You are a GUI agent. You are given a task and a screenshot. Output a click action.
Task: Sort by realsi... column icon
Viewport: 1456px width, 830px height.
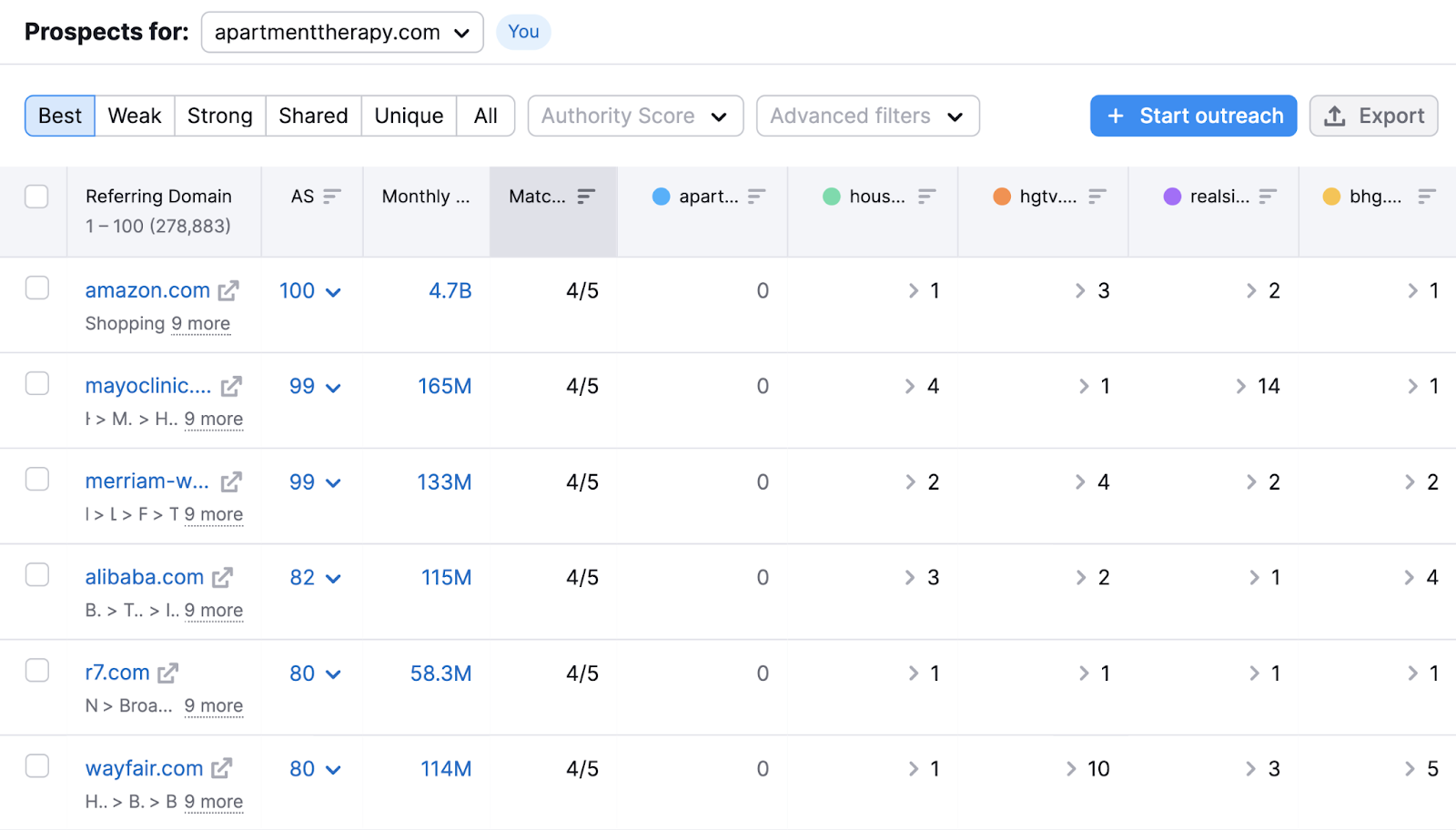1268,197
